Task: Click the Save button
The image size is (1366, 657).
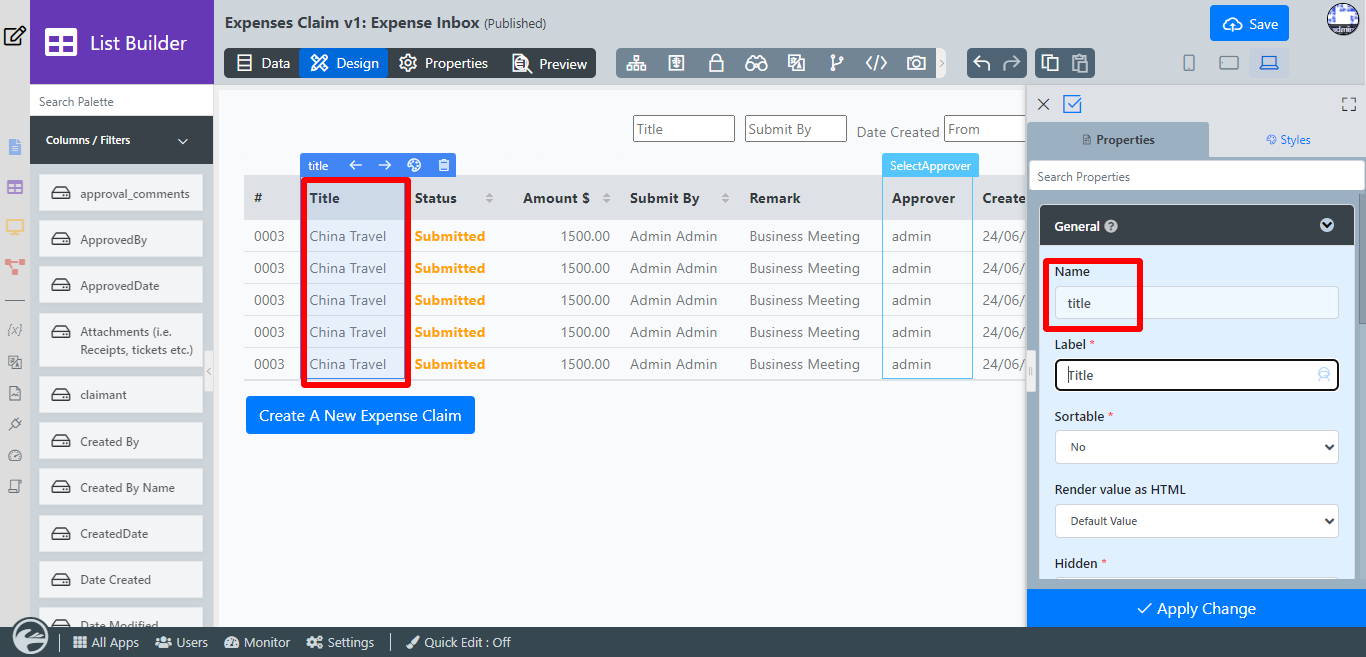Action: (1249, 24)
